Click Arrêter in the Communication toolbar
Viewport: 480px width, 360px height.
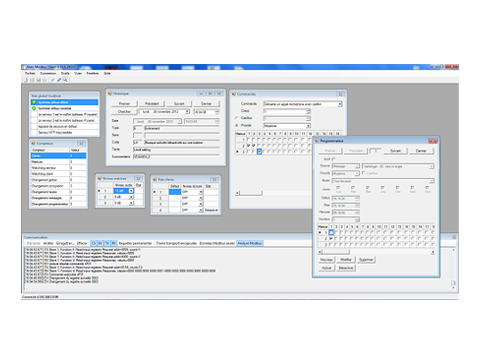pos(49,243)
